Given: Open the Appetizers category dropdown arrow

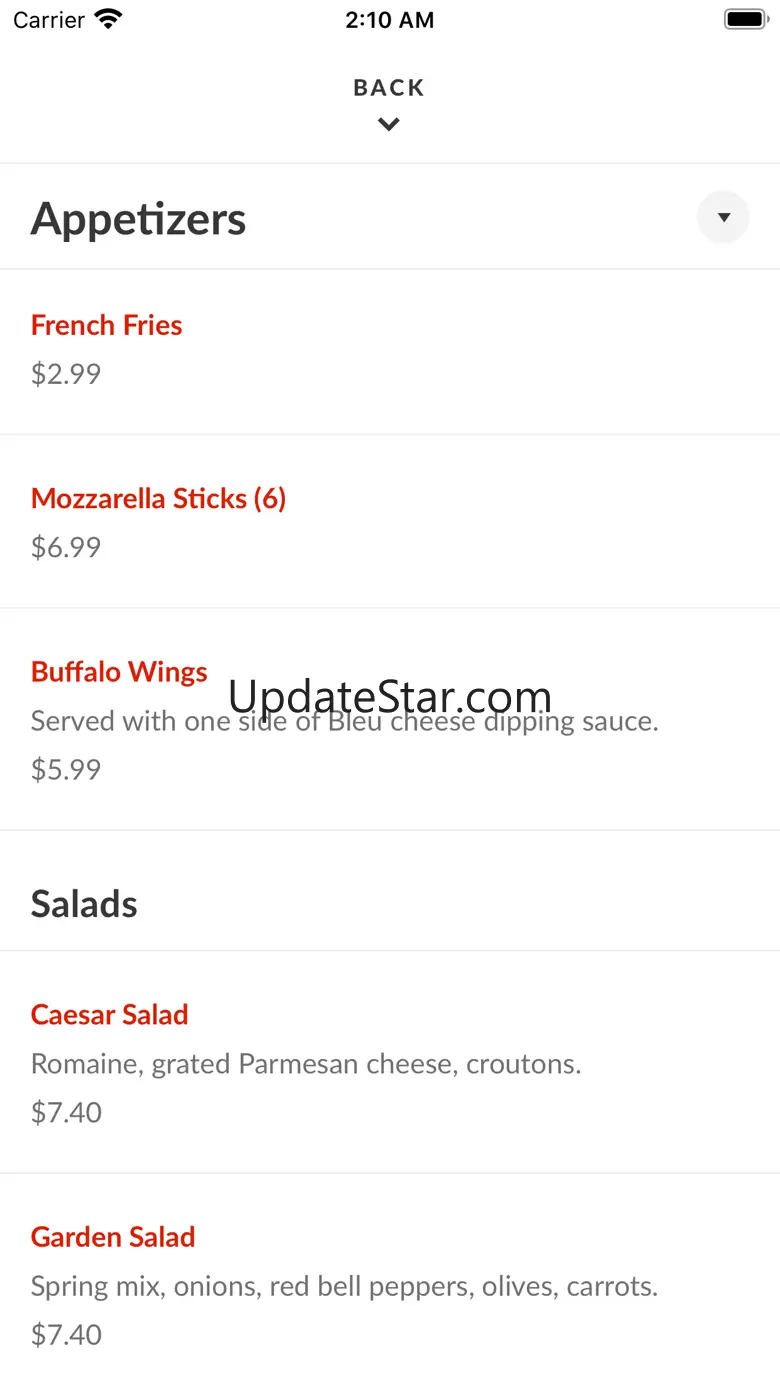Looking at the screenshot, I should point(723,217).
